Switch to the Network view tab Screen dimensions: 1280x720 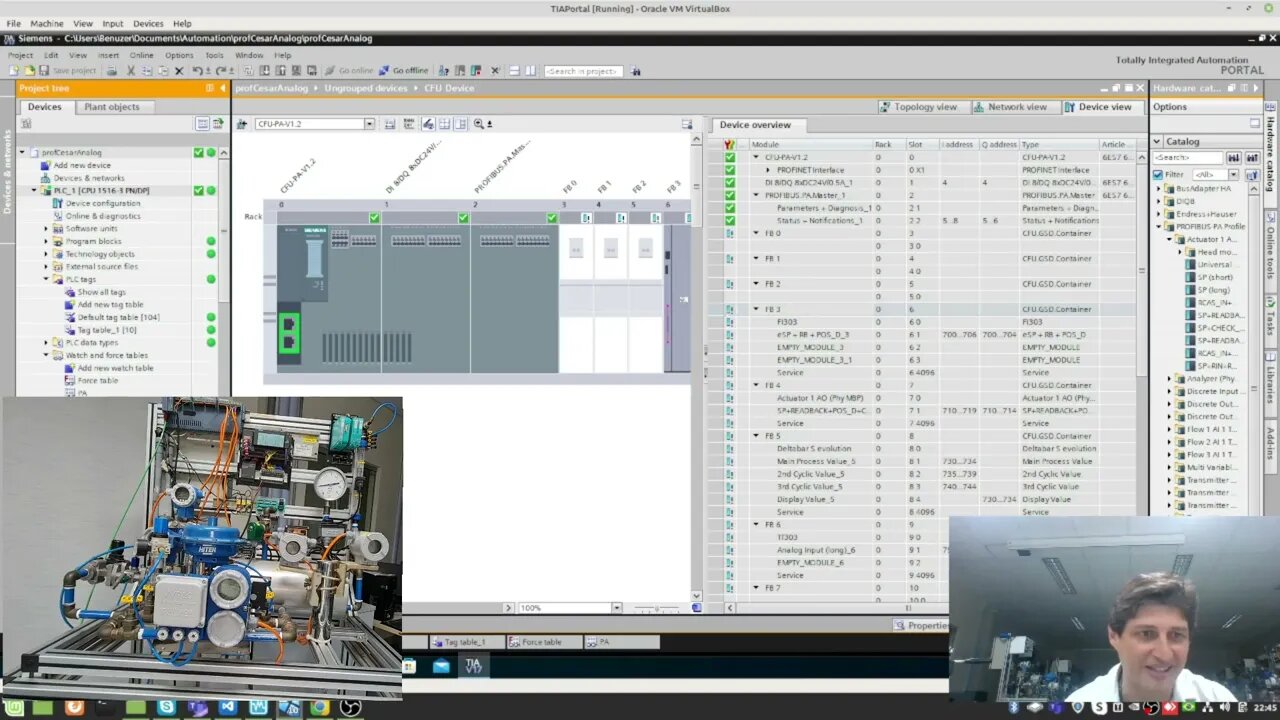pyautogui.click(x=1010, y=107)
